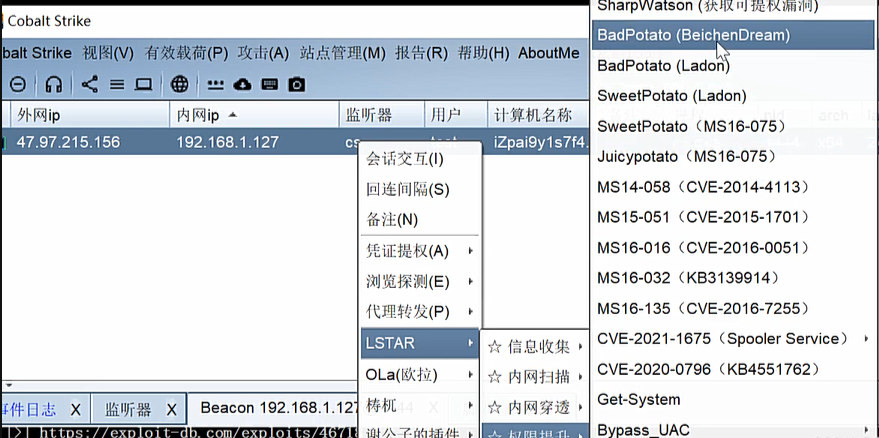Expand the ☆ 内网穿透 submenu

tap(535, 407)
